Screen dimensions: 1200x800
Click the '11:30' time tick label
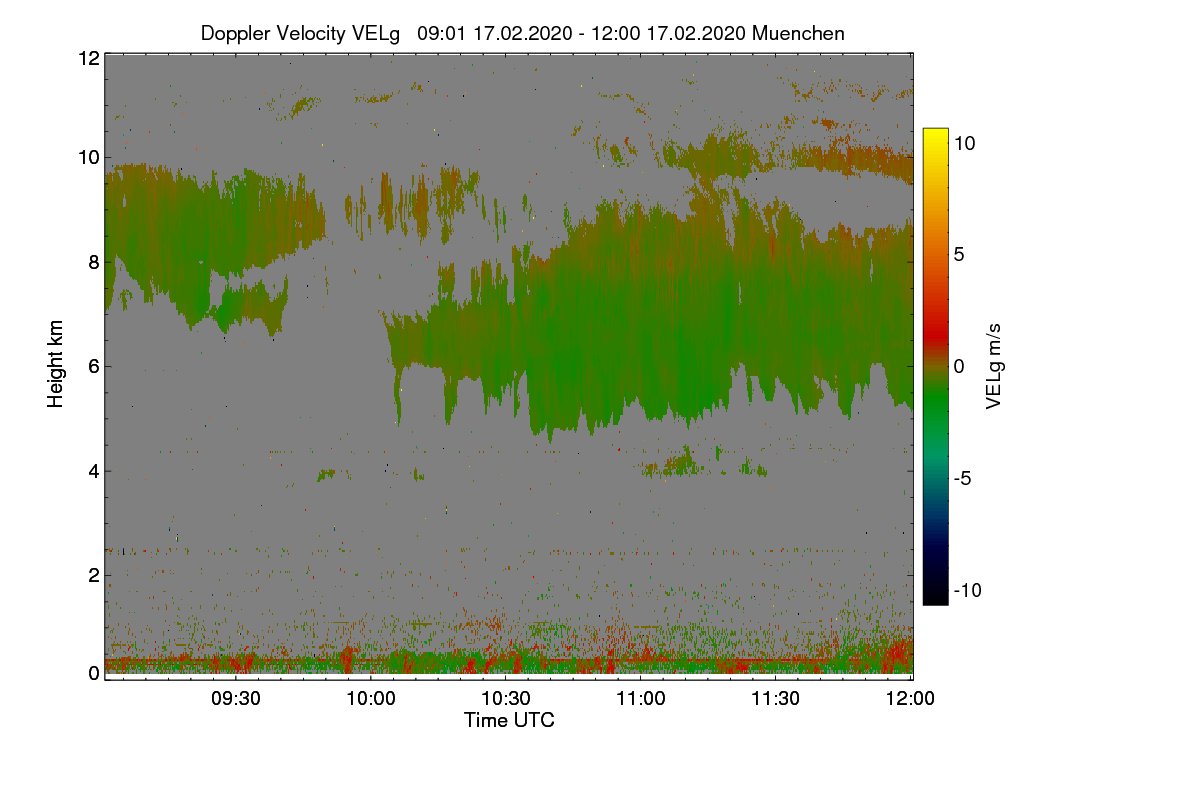(775, 698)
